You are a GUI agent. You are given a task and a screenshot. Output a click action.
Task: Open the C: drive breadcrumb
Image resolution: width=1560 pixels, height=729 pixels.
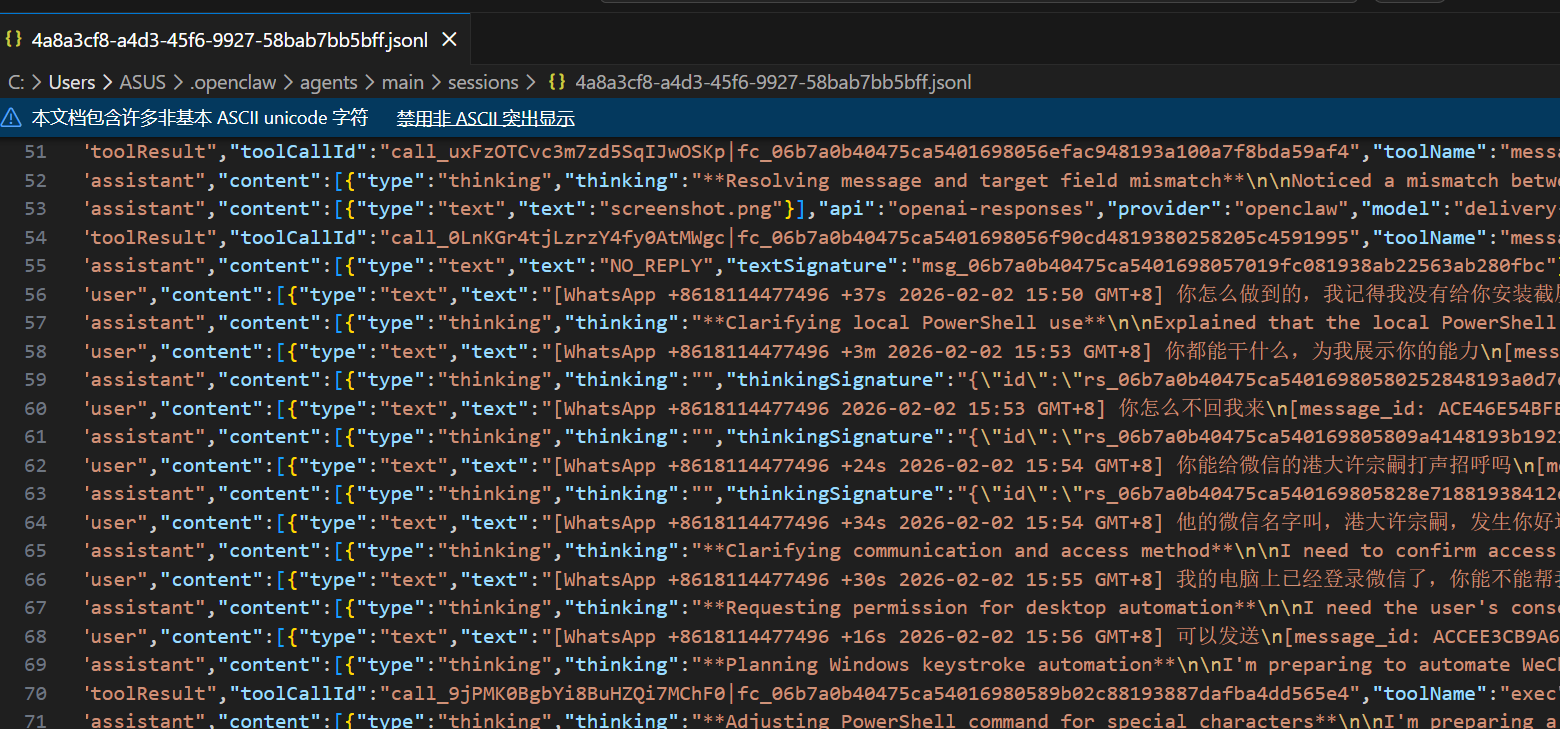coord(16,82)
